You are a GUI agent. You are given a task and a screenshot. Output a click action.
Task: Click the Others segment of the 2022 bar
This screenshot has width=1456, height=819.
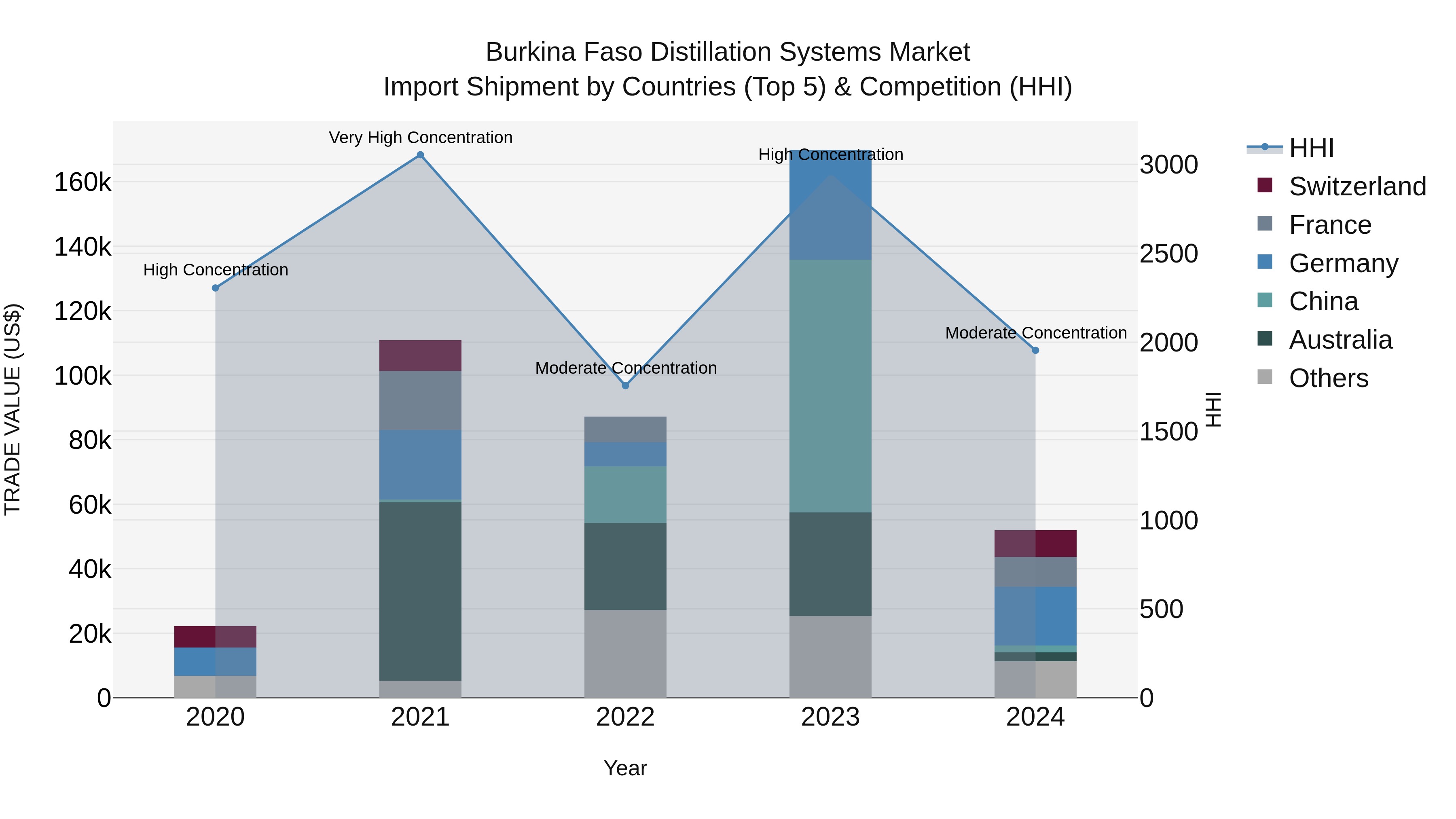pos(625,654)
